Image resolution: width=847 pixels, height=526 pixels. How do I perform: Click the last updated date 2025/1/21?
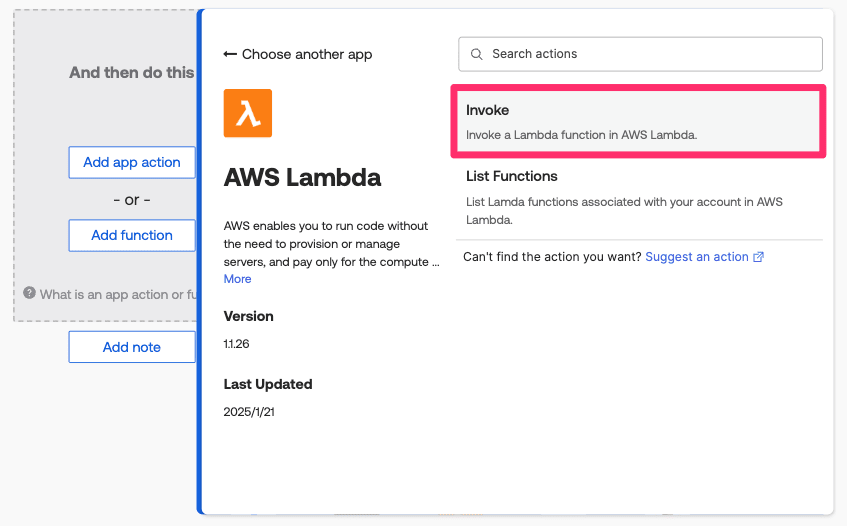point(249,411)
